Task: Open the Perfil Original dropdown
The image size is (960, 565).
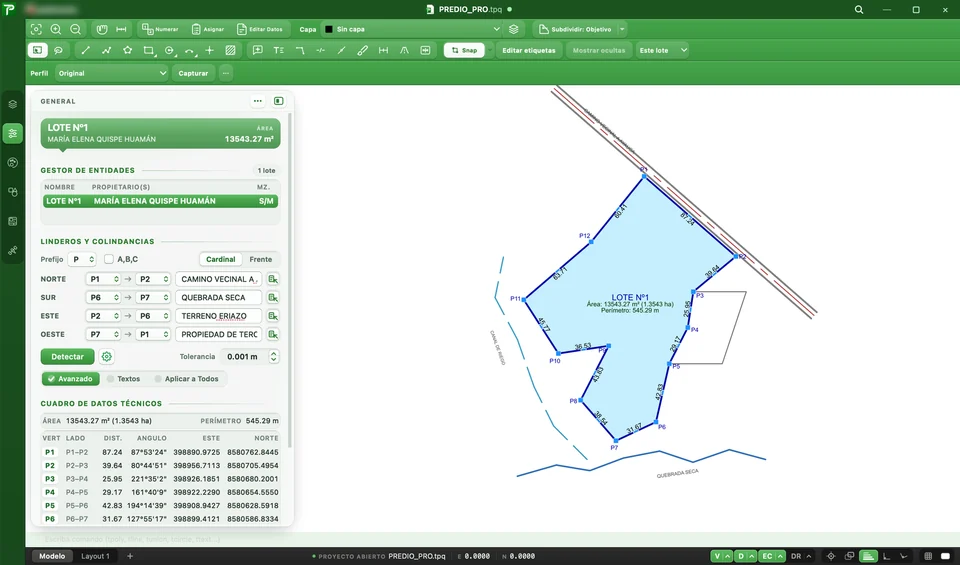Action: click(x=111, y=73)
